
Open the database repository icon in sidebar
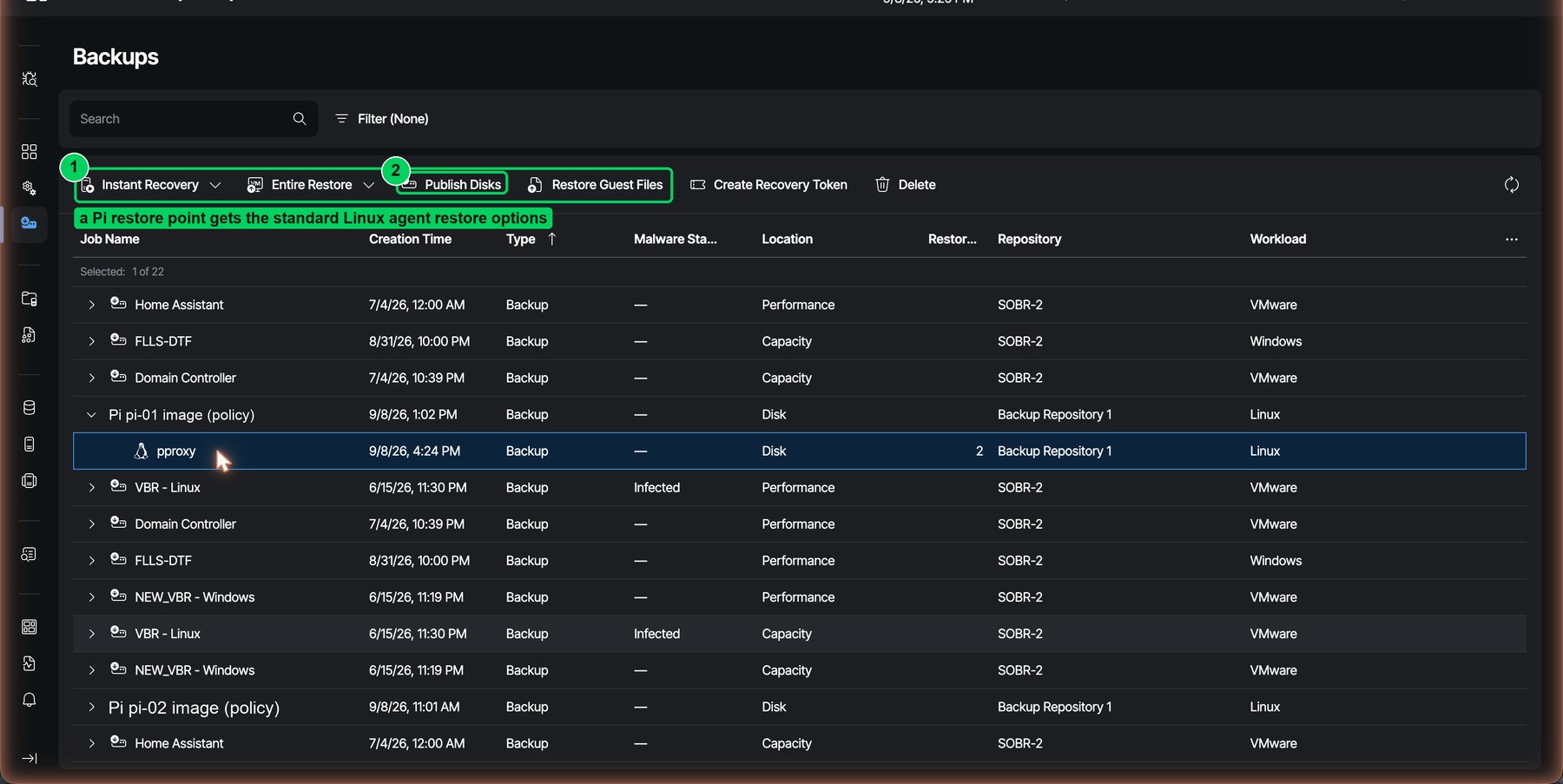30,408
